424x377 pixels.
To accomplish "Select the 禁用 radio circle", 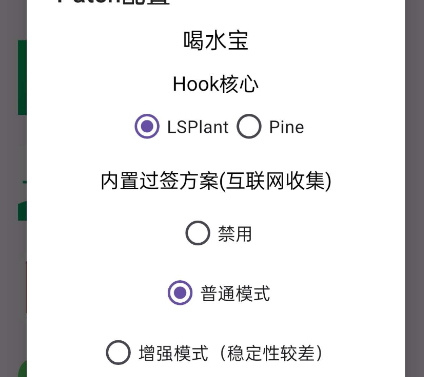I will pyautogui.click(x=198, y=233).
